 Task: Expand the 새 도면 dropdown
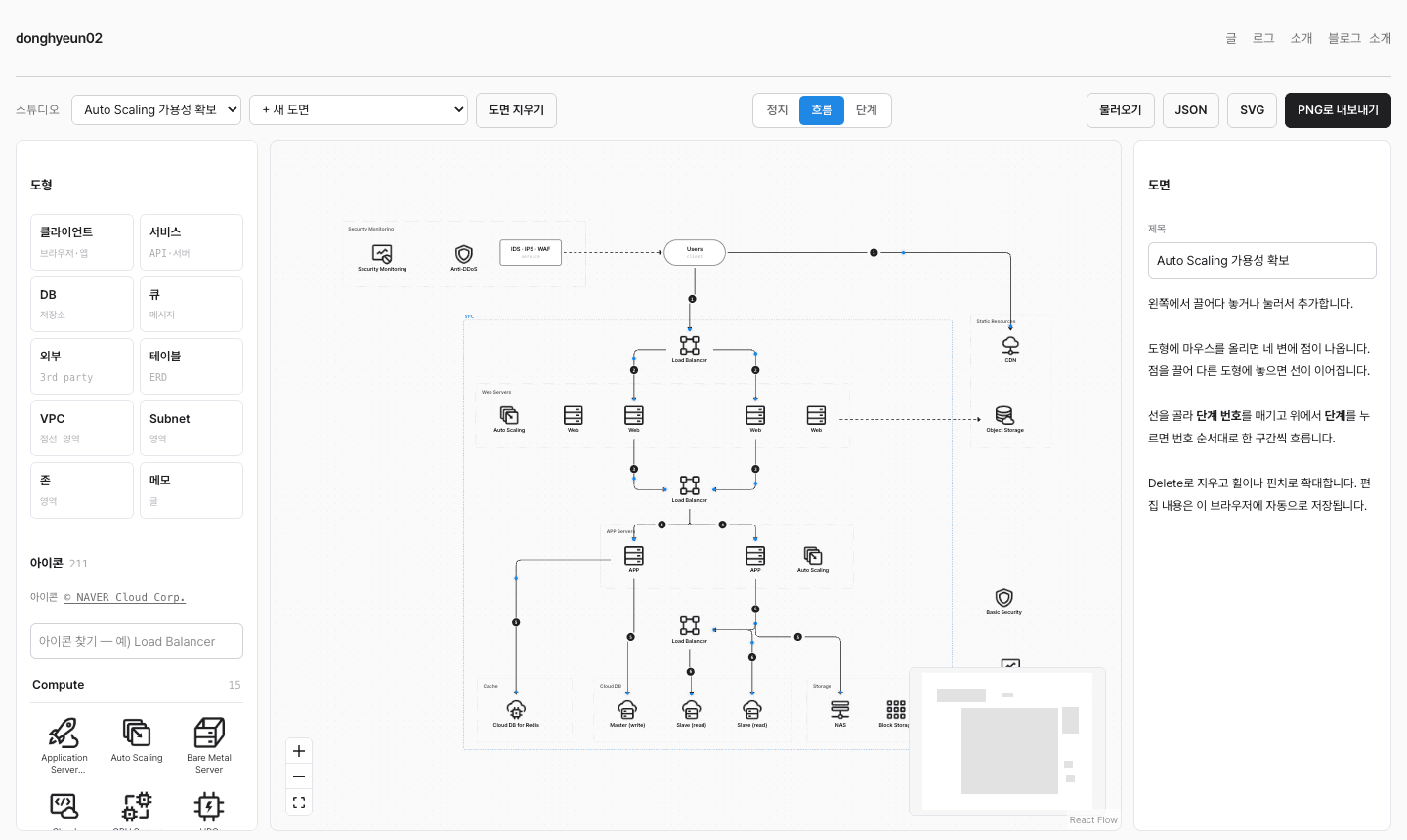point(359,110)
